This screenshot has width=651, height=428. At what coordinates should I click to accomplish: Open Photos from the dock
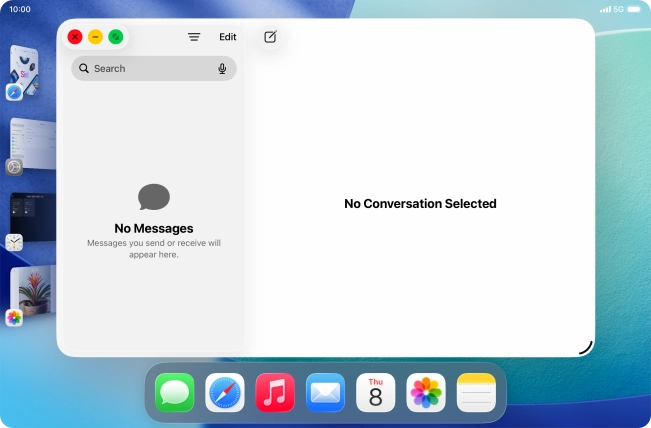click(x=426, y=392)
